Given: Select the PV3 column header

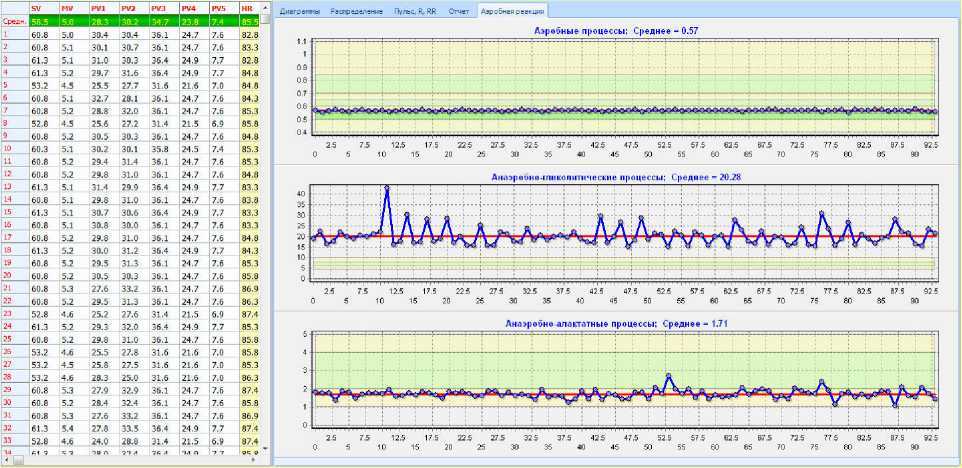Looking at the screenshot, I should tap(158, 8).
